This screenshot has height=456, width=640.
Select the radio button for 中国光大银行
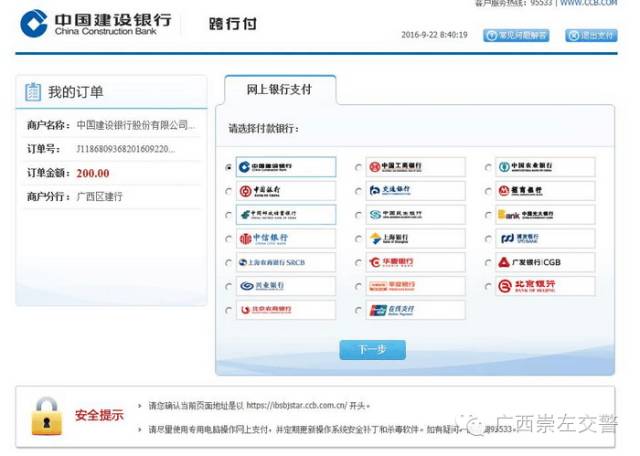[x=488, y=215]
